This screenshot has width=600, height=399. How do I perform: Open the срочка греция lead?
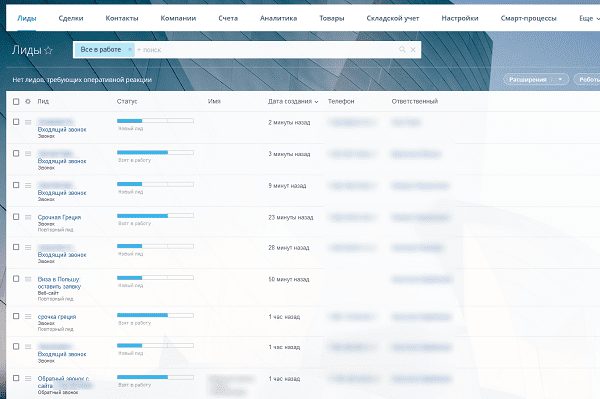(57, 317)
